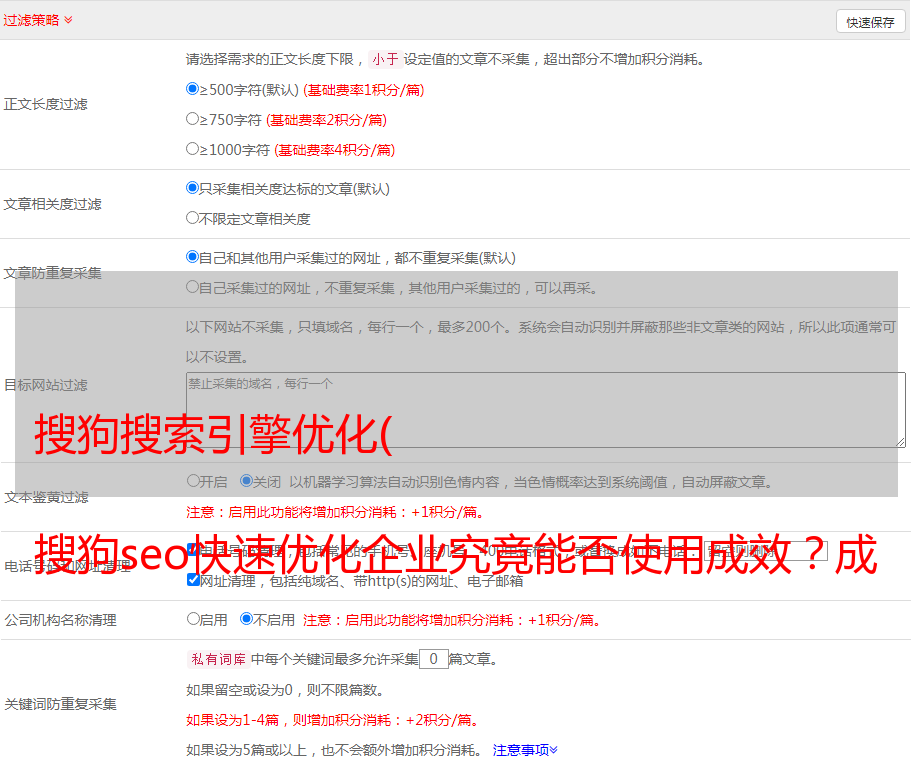Image resolution: width=912 pixels, height=768 pixels.
Task: Click the 如果留空或设为0，则不限篇数 text
Action: (285, 690)
